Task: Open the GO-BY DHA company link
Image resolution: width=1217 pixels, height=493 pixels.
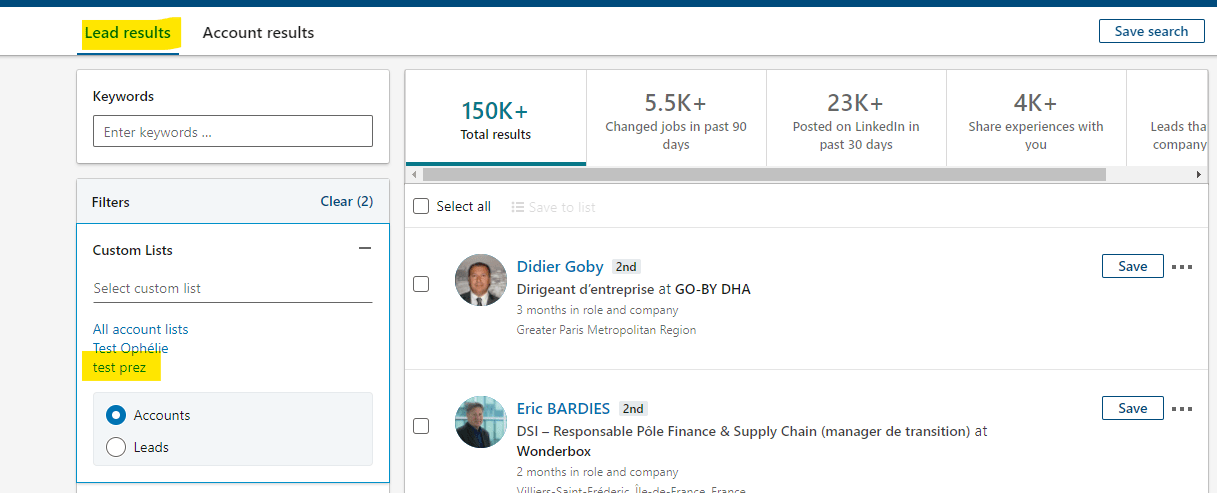Action: 712,289
